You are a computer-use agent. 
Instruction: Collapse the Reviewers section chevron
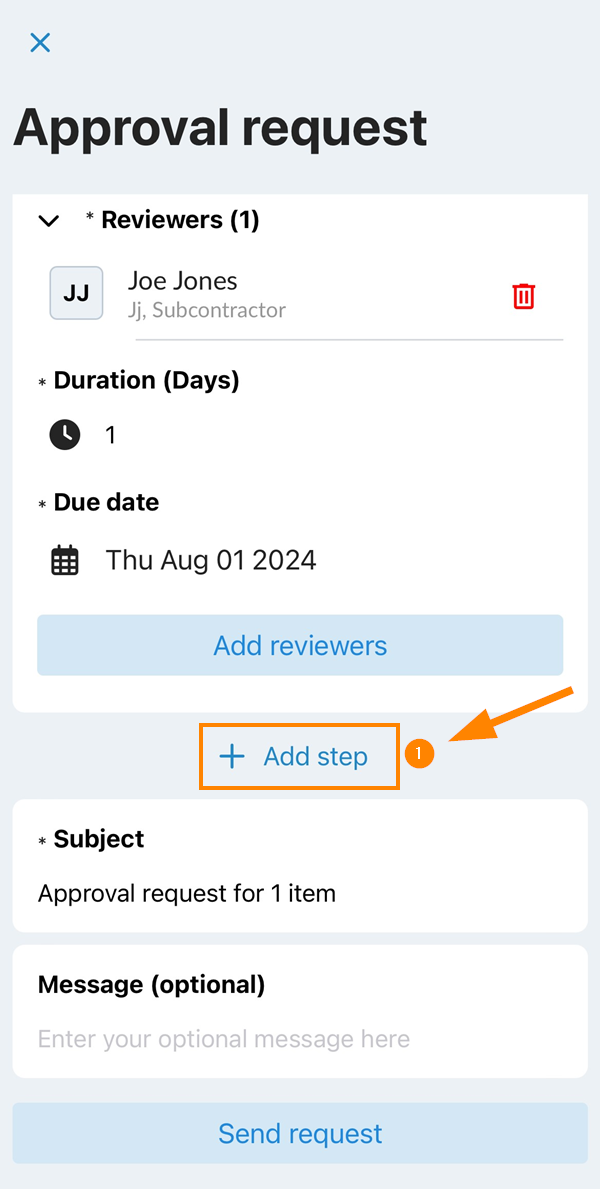48,220
